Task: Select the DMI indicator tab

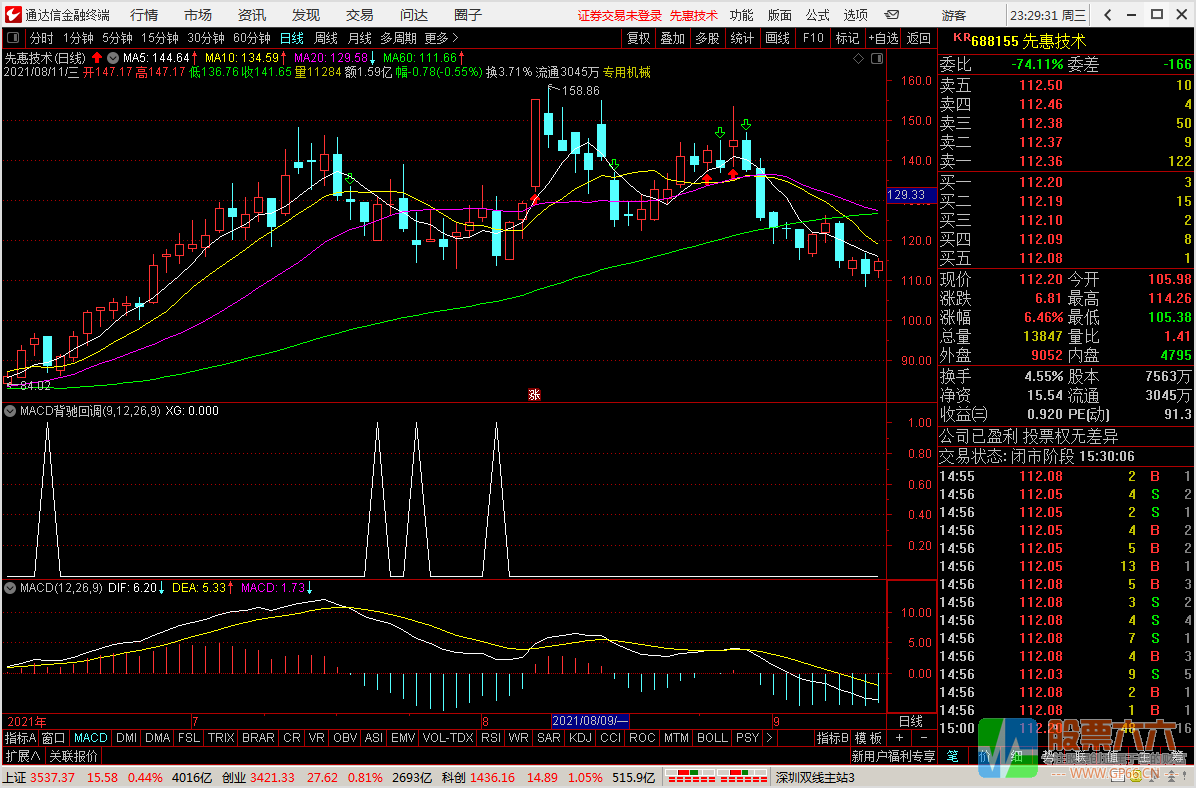Action: coord(127,738)
